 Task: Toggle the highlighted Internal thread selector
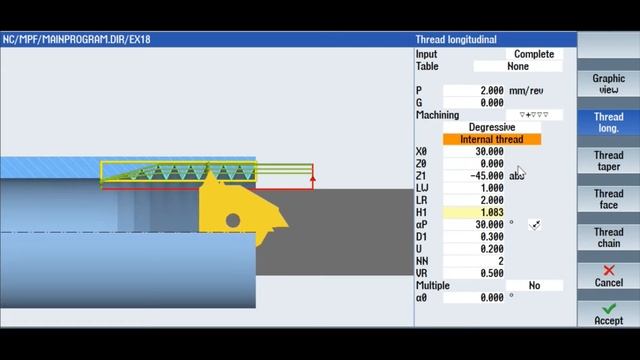[492, 140]
